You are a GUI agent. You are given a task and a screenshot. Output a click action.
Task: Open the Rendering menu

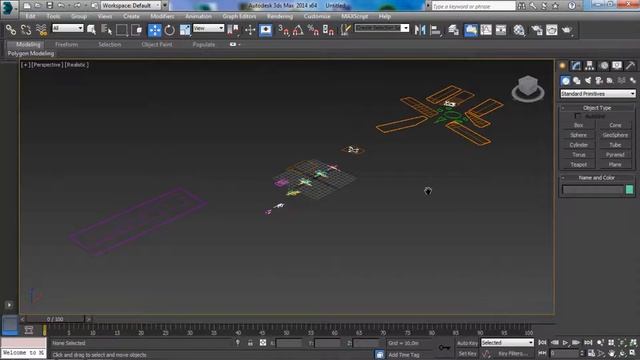pos(280,16)
